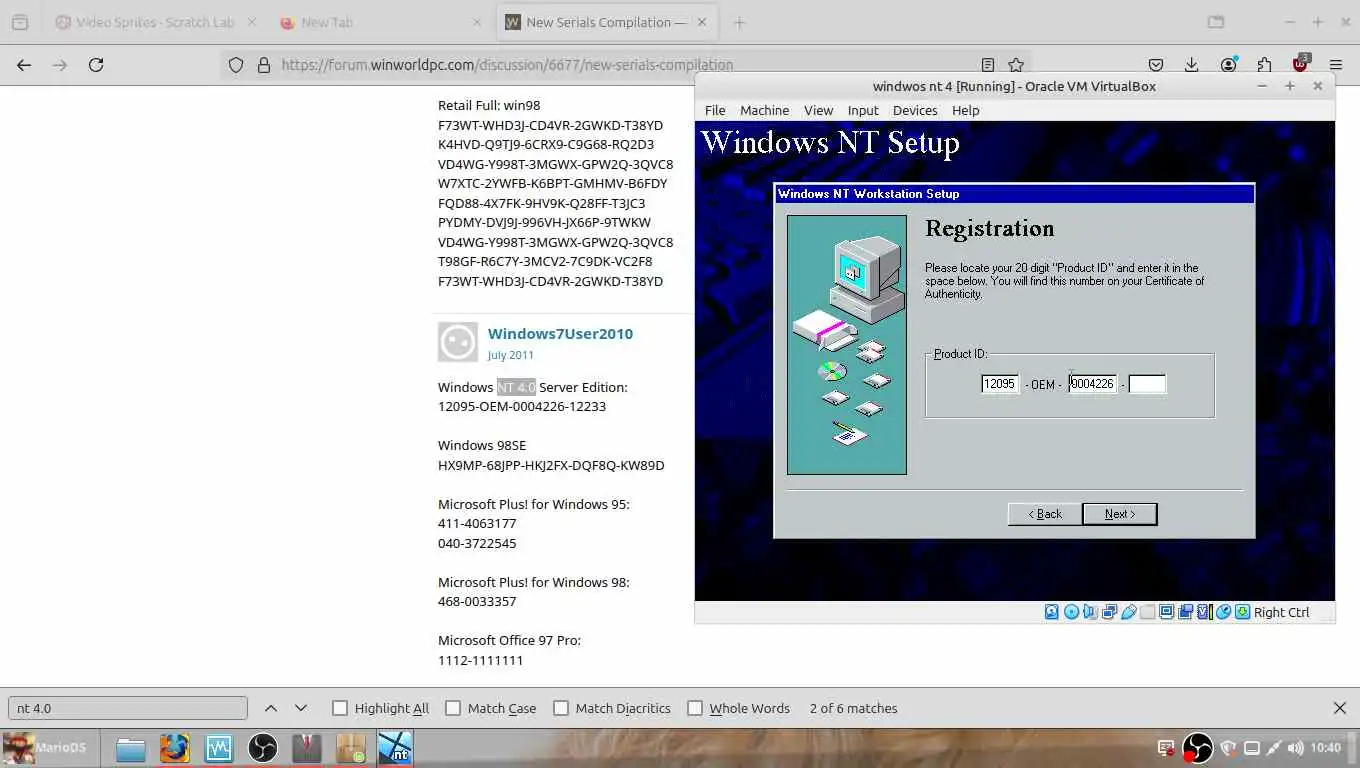Enable the Highlight All checkbox
The height and width of the screenshot is (768, 1360).
point(340,708)
